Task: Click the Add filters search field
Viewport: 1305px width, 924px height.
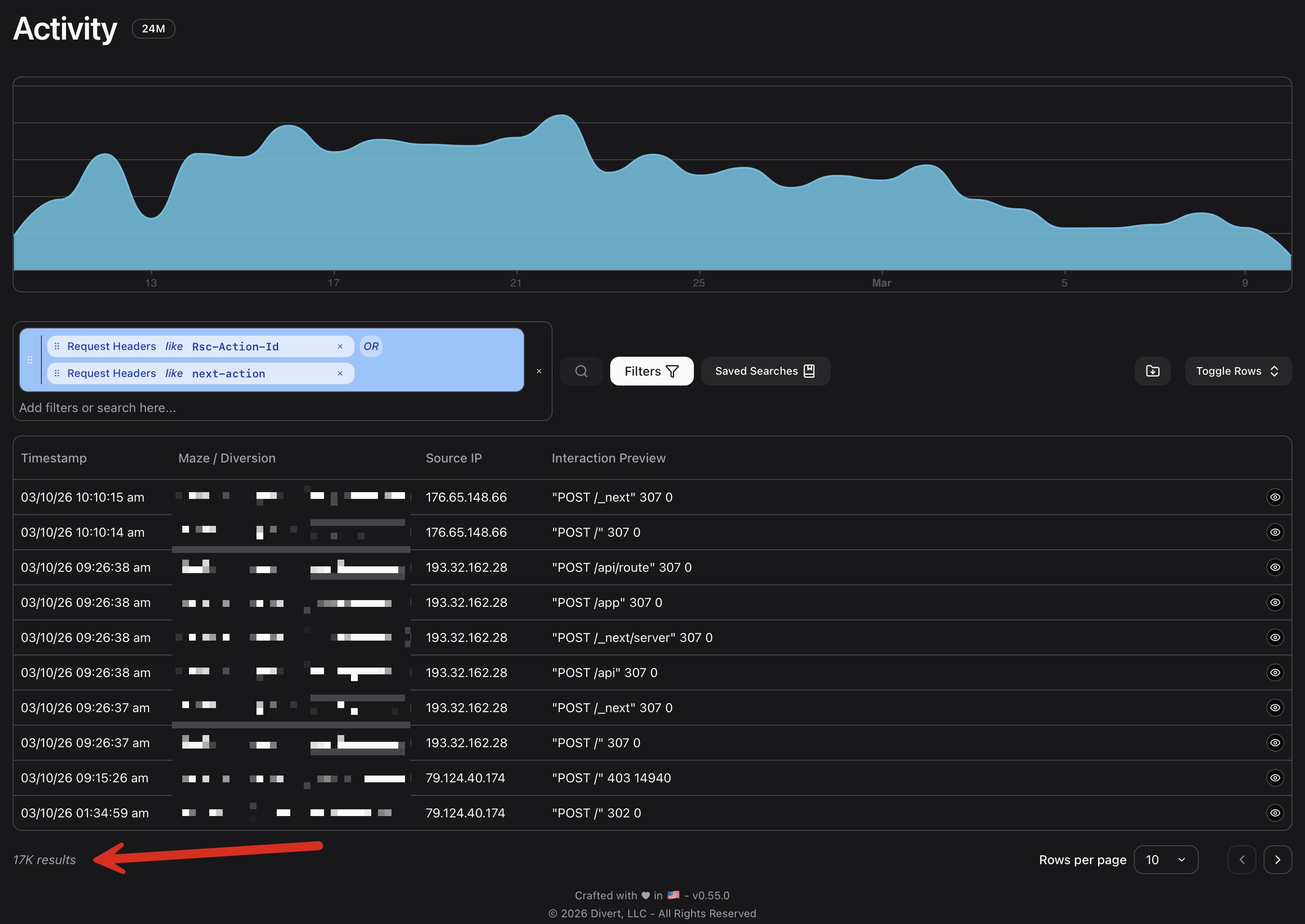Action: click(228, 408)
